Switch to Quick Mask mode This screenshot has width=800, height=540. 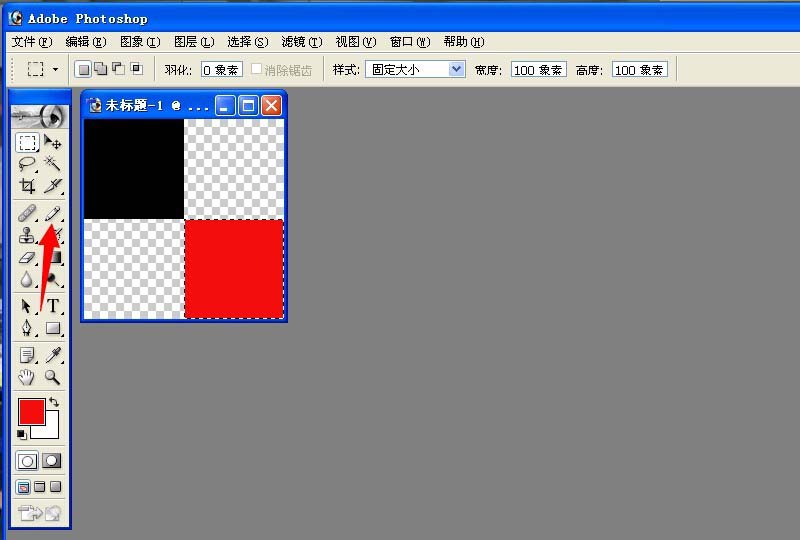[52, 461]
